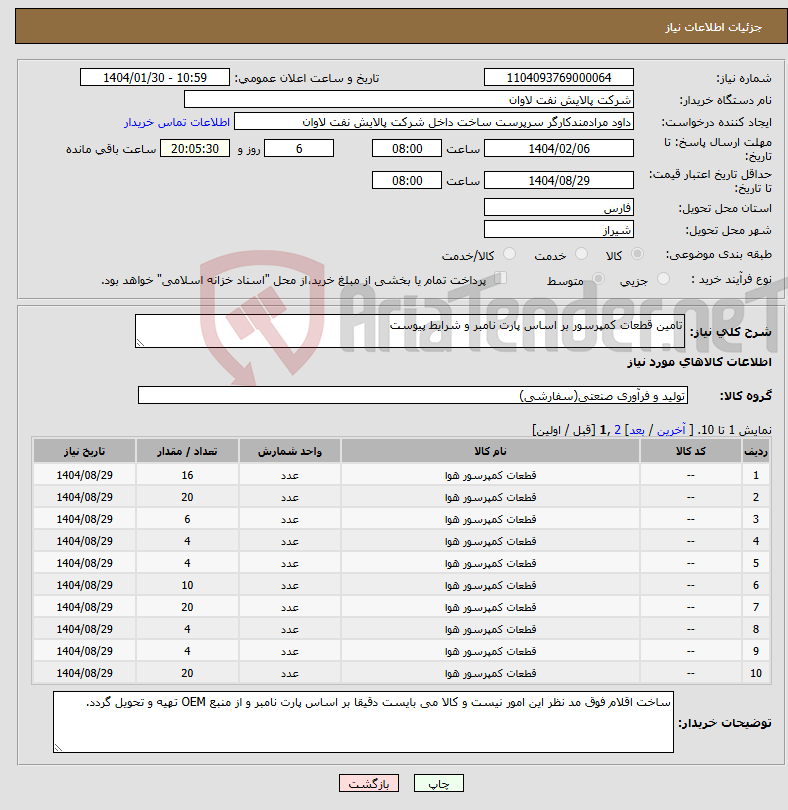Click the buyer notes textarea

coord(363,722)
